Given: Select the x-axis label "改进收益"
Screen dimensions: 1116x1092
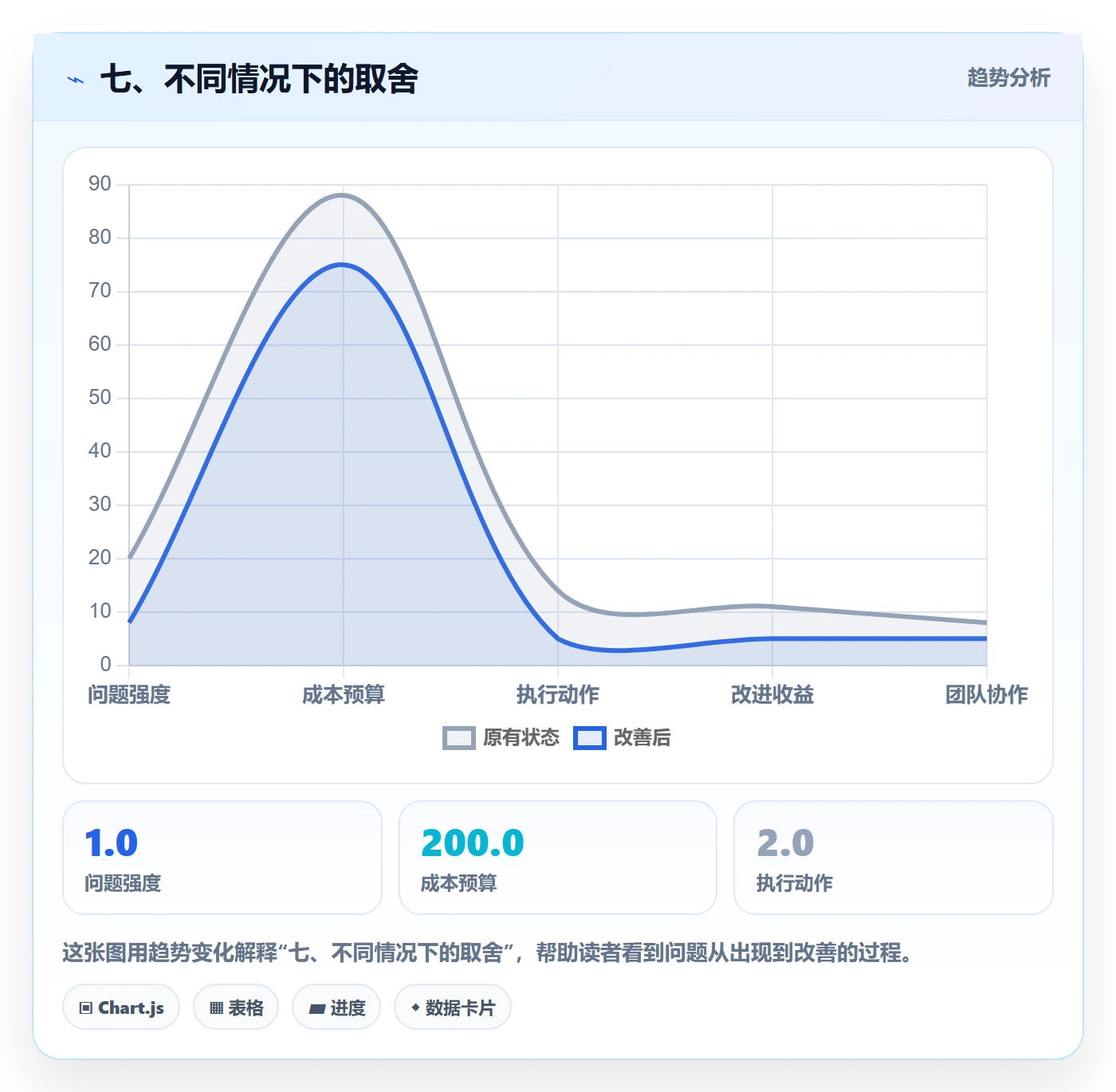Looking at the screenshot, I should coord(772,694).
